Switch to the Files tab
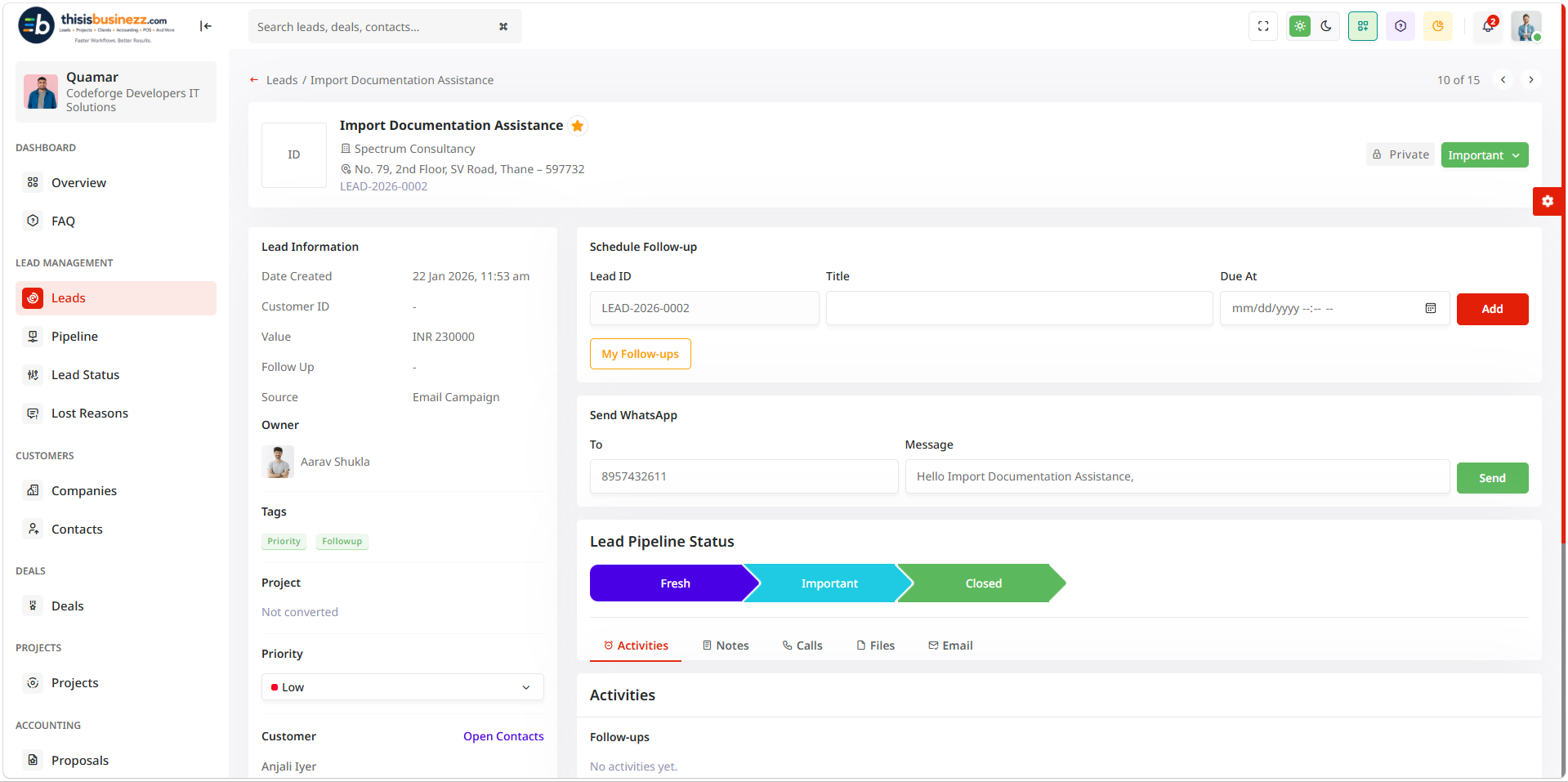Screen dimensions: 1568x782 click(875, 646)
